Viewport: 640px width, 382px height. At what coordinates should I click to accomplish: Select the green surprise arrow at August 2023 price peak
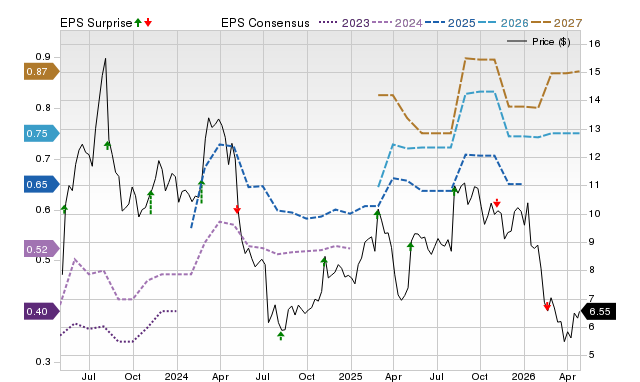pos(107,145)
